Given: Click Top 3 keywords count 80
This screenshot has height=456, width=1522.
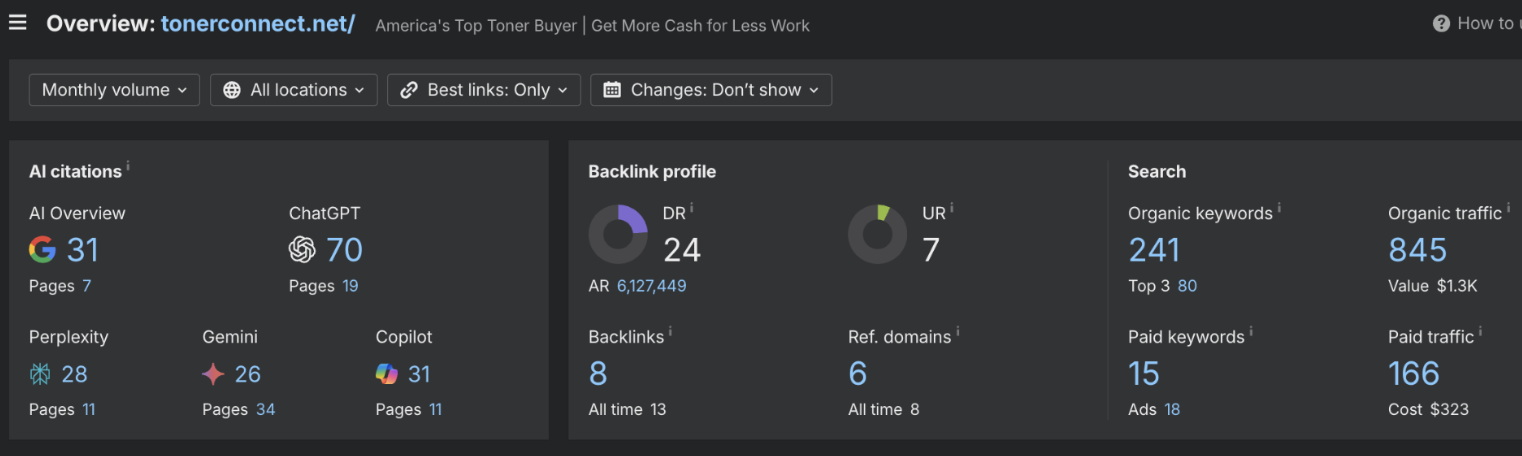Looking at the screenshot, I should pyautogui.click(x=1187, y=286).
